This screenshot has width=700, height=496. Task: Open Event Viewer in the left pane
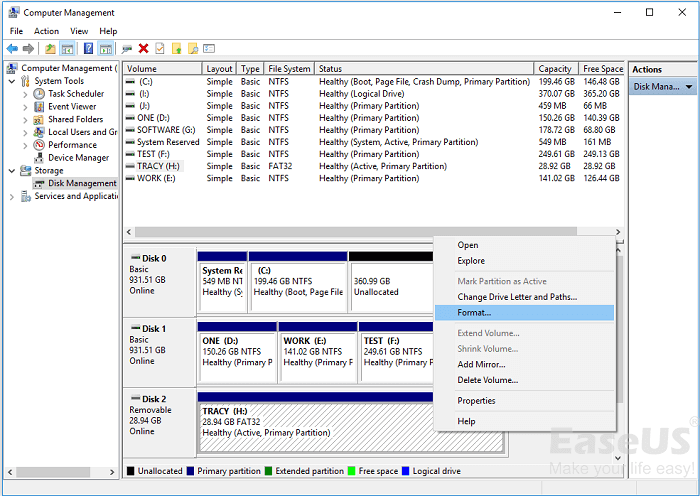click(72, 106)
